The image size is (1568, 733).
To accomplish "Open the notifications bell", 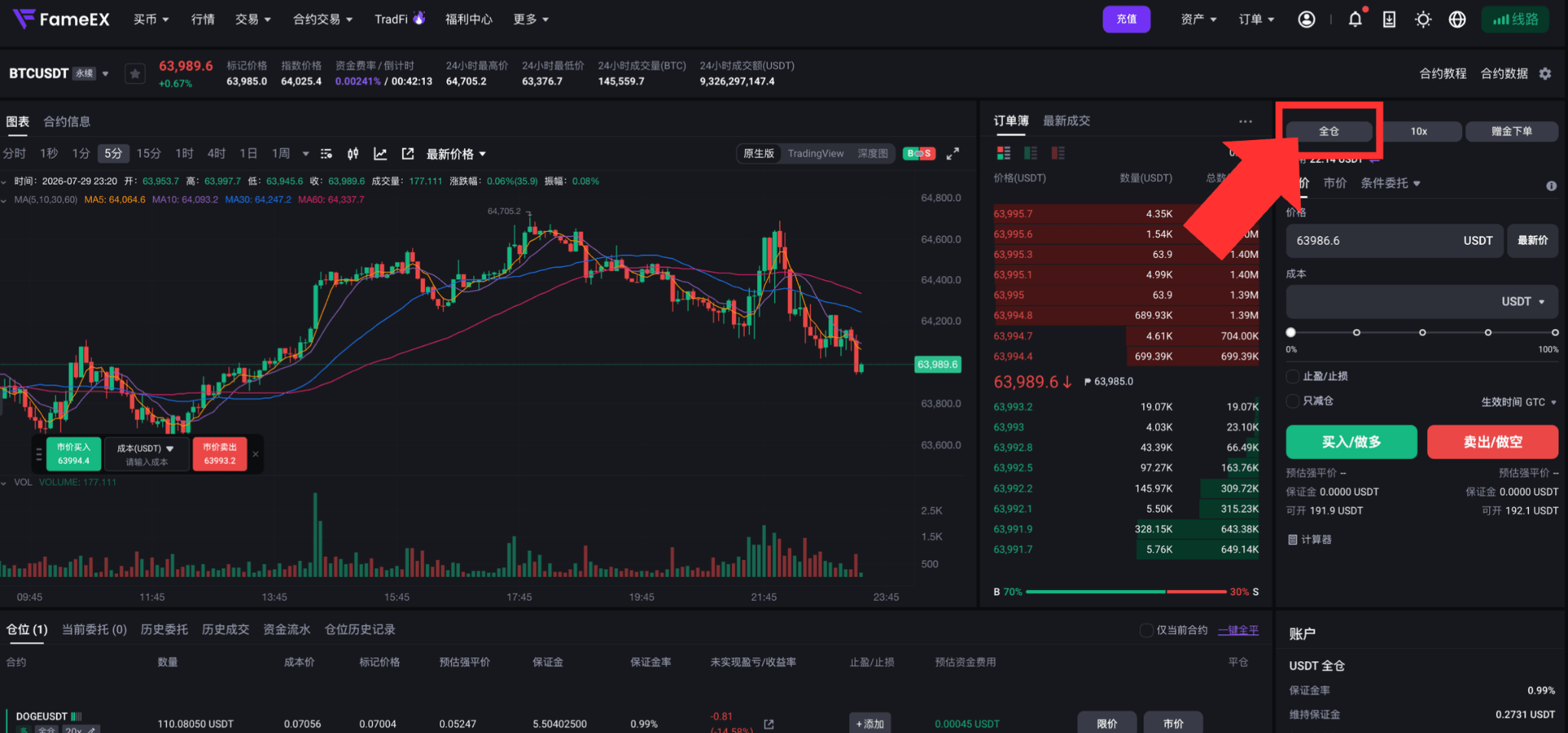I will coord(1355,19).
